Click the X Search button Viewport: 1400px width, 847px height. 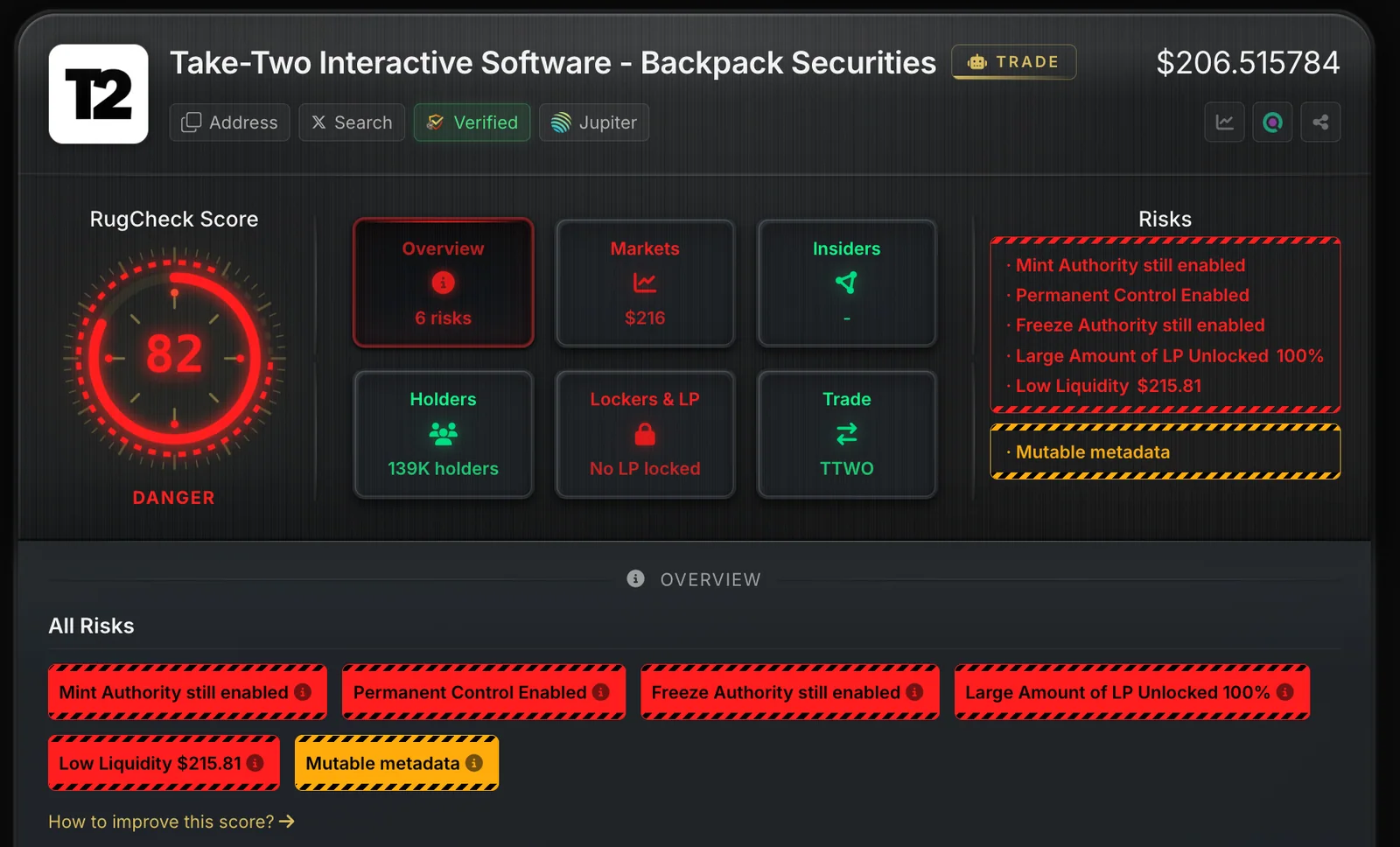(352, 122)
